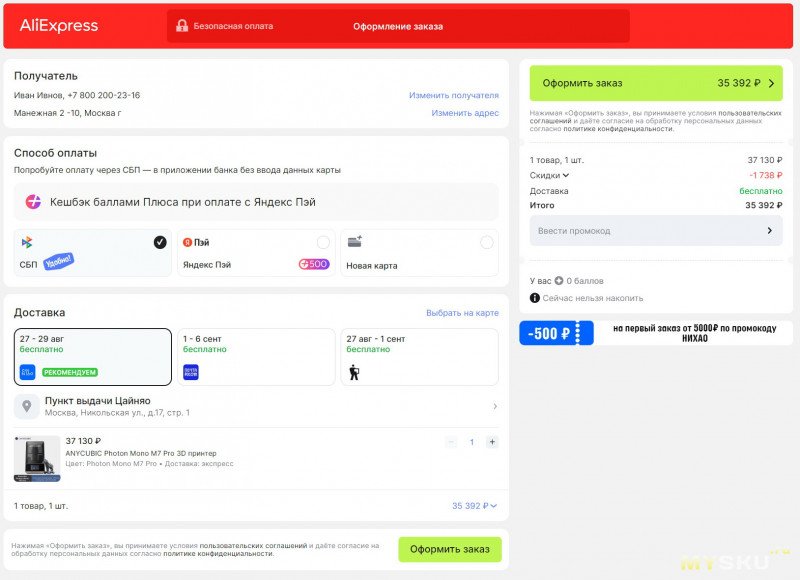Increase product quantity with the plus button
The width and height of the screenshot is (800, 580).
[x=492, y=442]
